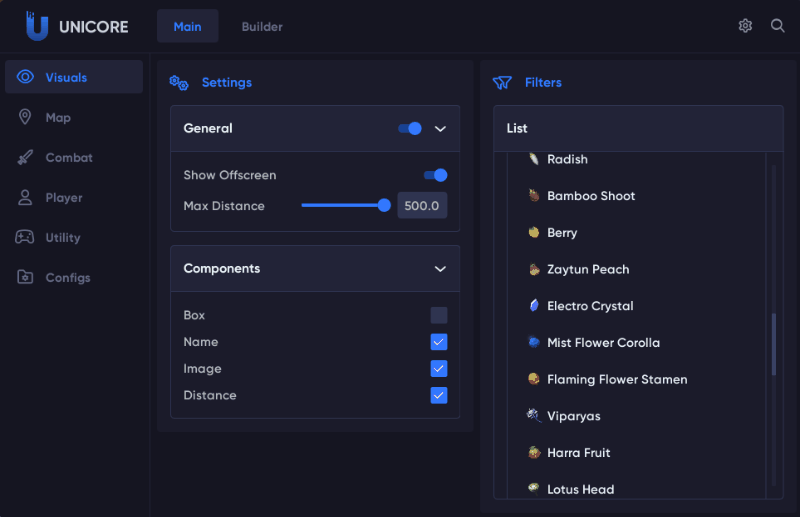Image resolution: width=800 pixels, height=517 pixels.
Task: Select the Electro Crystal icon in list
Action: (534, 306)
